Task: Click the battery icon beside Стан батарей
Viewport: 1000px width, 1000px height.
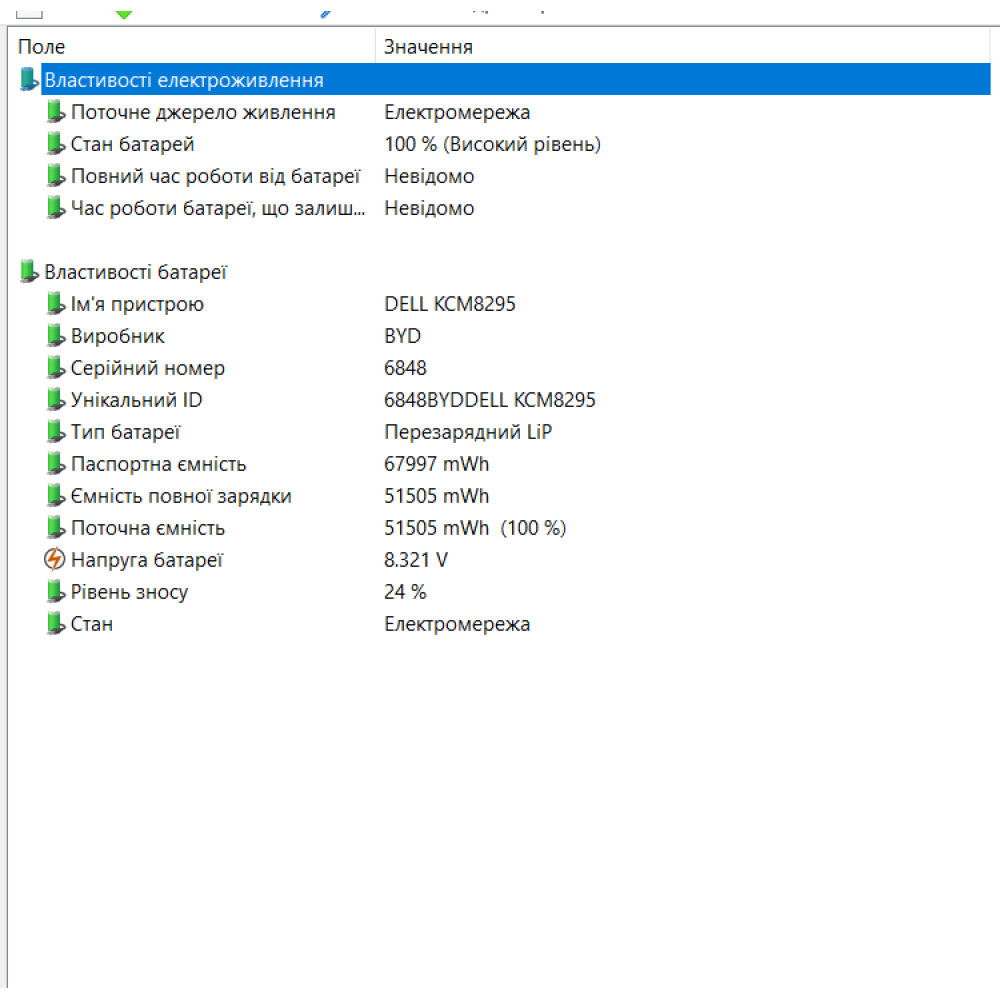Action: tap(56, 144)
